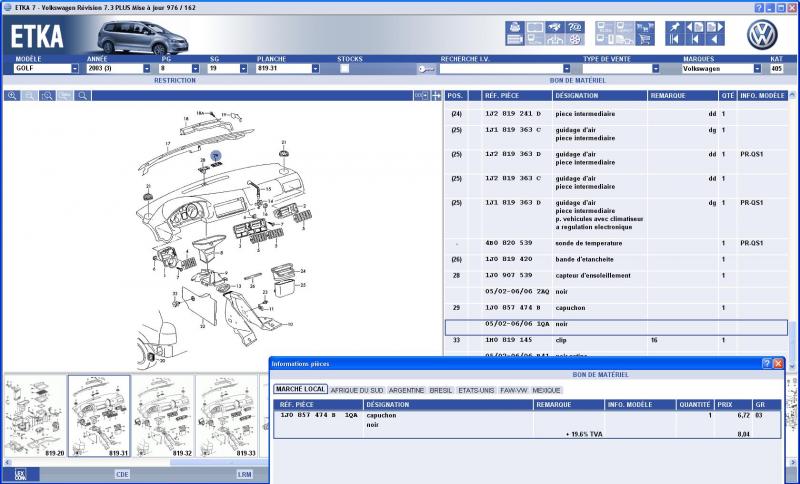
Task: Open the Recherche I.V. dropdown arrow
Action: tap(567, 68)
